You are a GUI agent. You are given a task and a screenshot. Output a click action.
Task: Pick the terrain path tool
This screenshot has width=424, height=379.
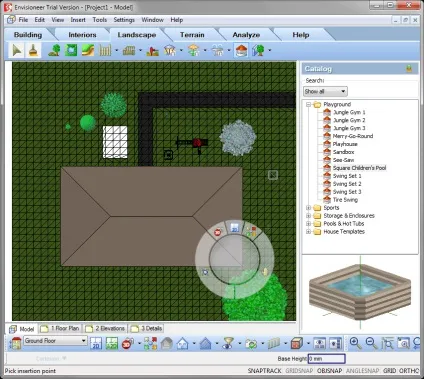point(88,51)
